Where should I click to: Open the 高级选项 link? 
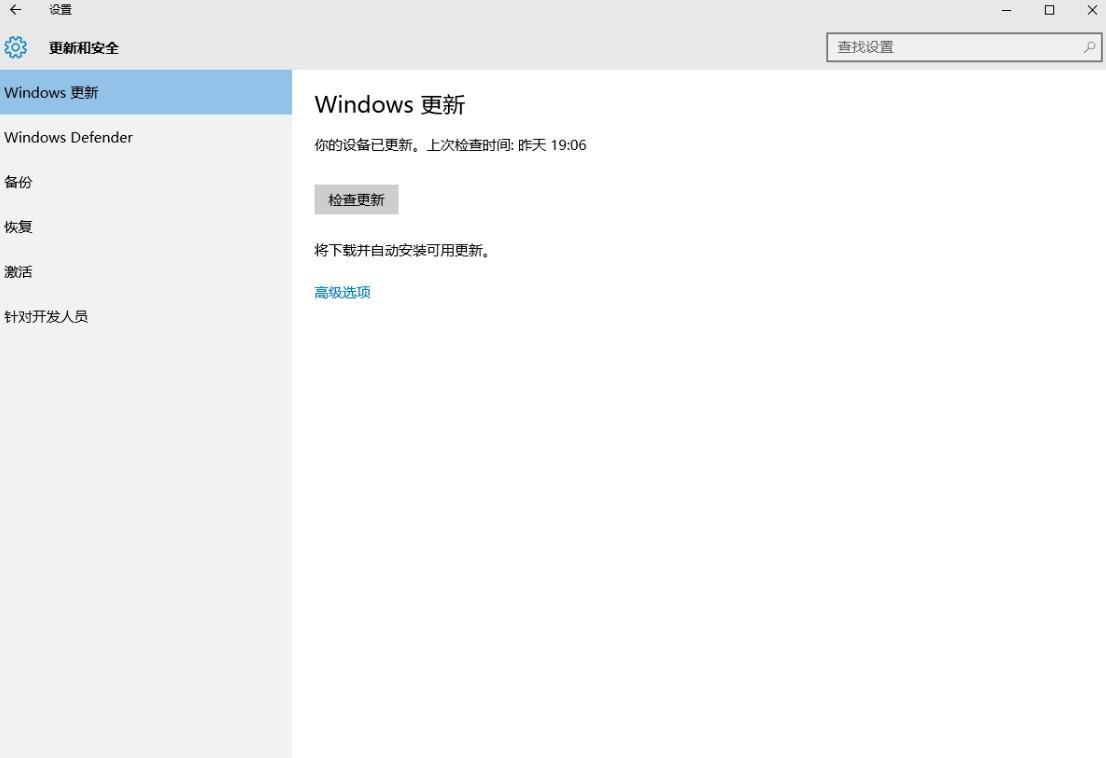(x=342, y=293)
